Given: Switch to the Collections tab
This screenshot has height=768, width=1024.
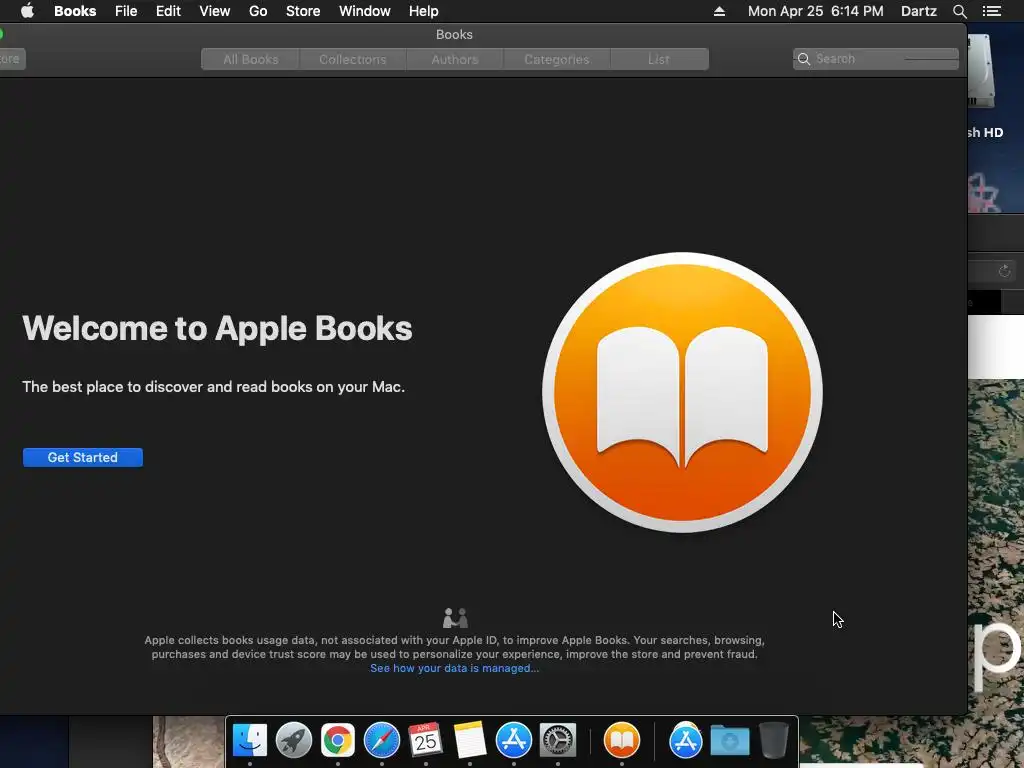Looking at the screenshot, I should 353,59.
